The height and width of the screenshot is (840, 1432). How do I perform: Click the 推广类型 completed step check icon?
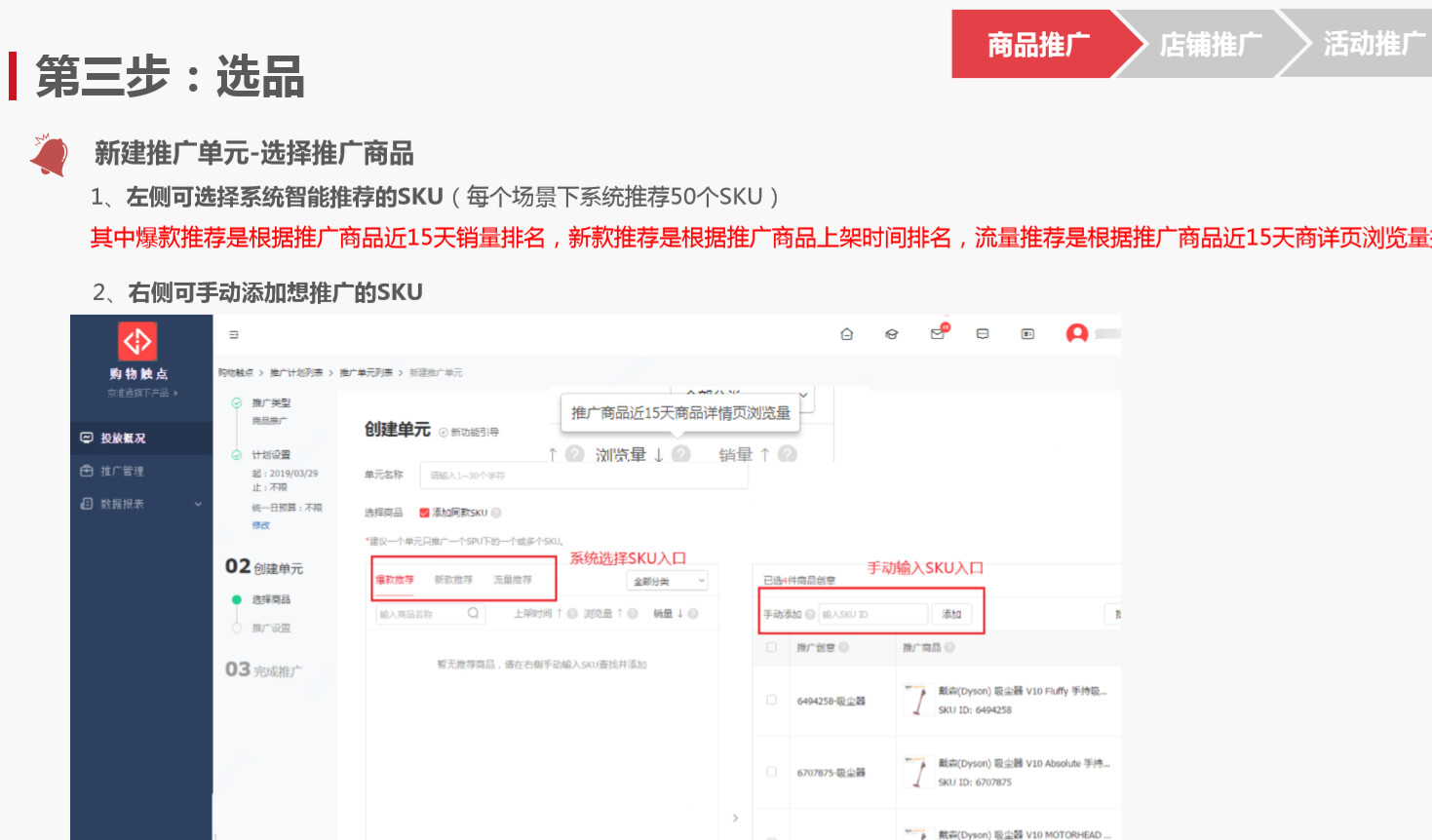237,402
